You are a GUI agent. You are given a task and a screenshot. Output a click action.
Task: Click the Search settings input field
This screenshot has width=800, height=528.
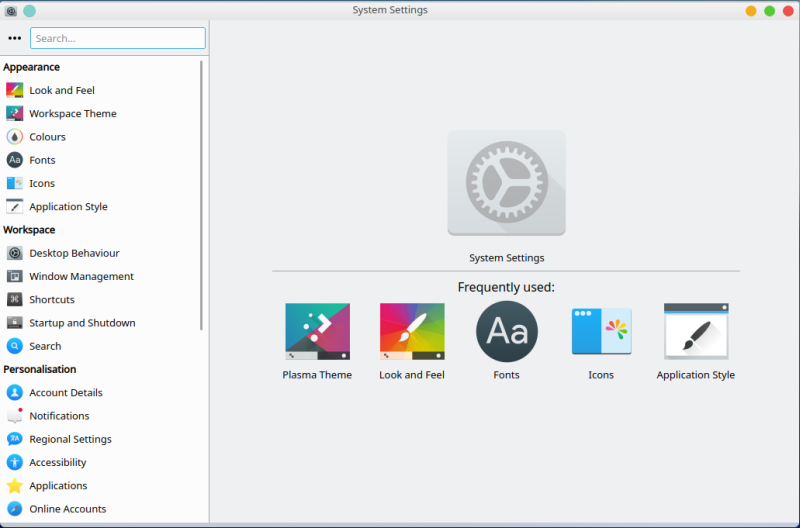point(117,38)
